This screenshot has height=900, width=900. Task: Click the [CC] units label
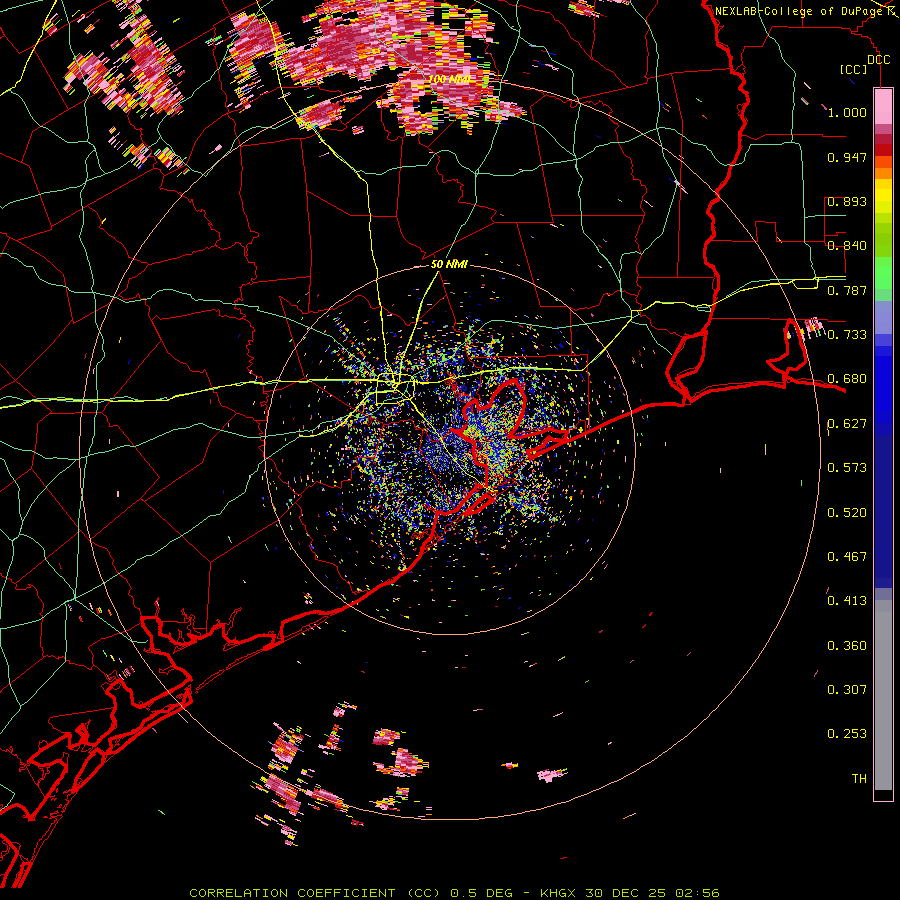(854, 69)
